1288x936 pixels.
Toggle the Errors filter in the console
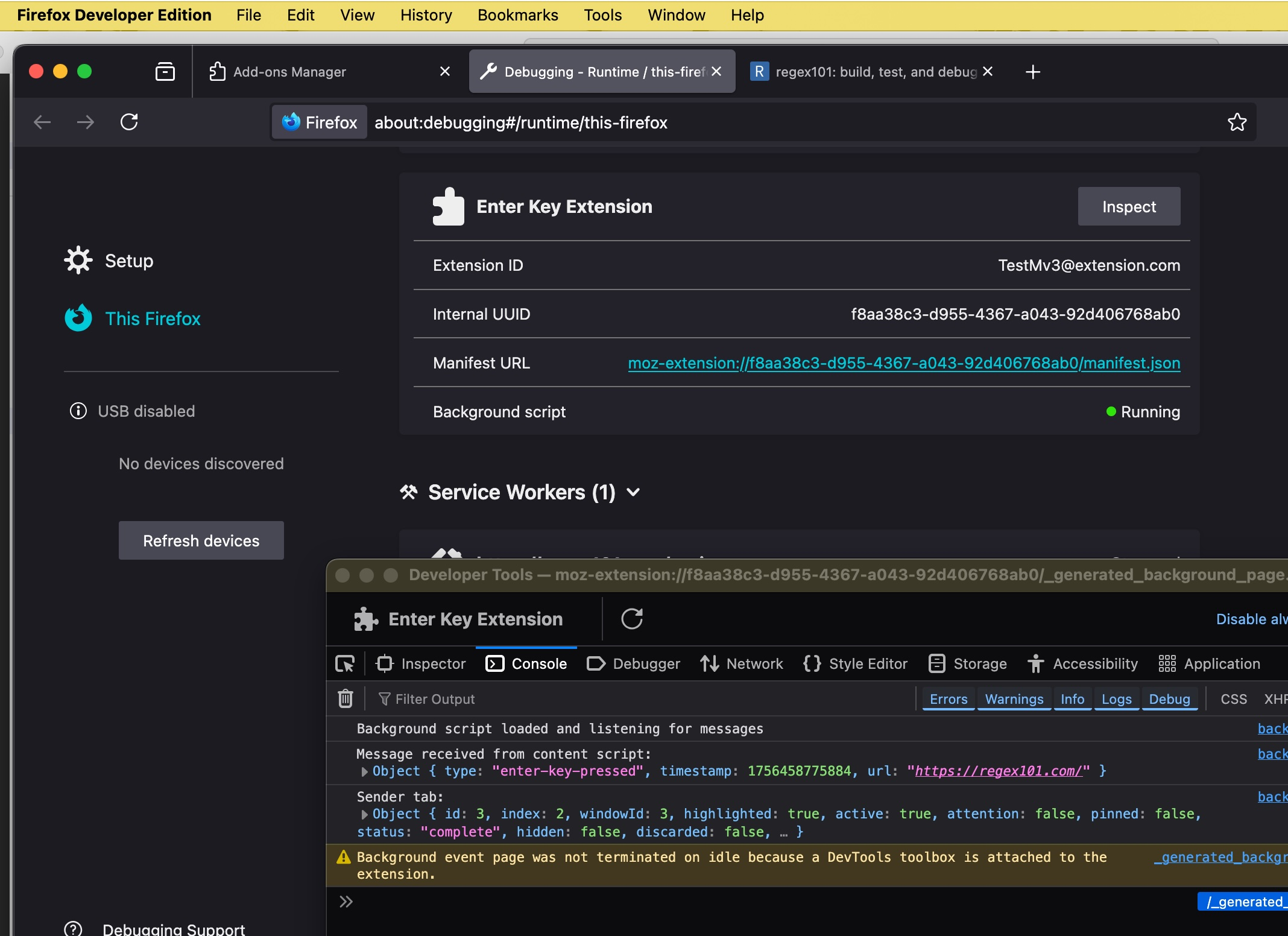click(x=948, y=699)
